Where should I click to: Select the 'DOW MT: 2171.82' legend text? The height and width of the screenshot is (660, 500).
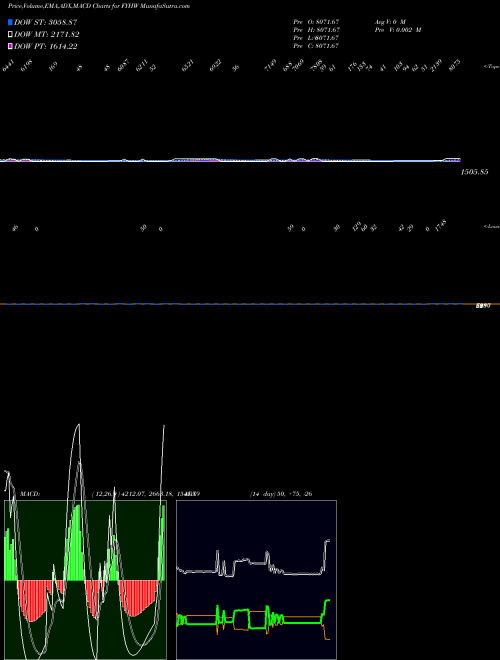(47, 35)
